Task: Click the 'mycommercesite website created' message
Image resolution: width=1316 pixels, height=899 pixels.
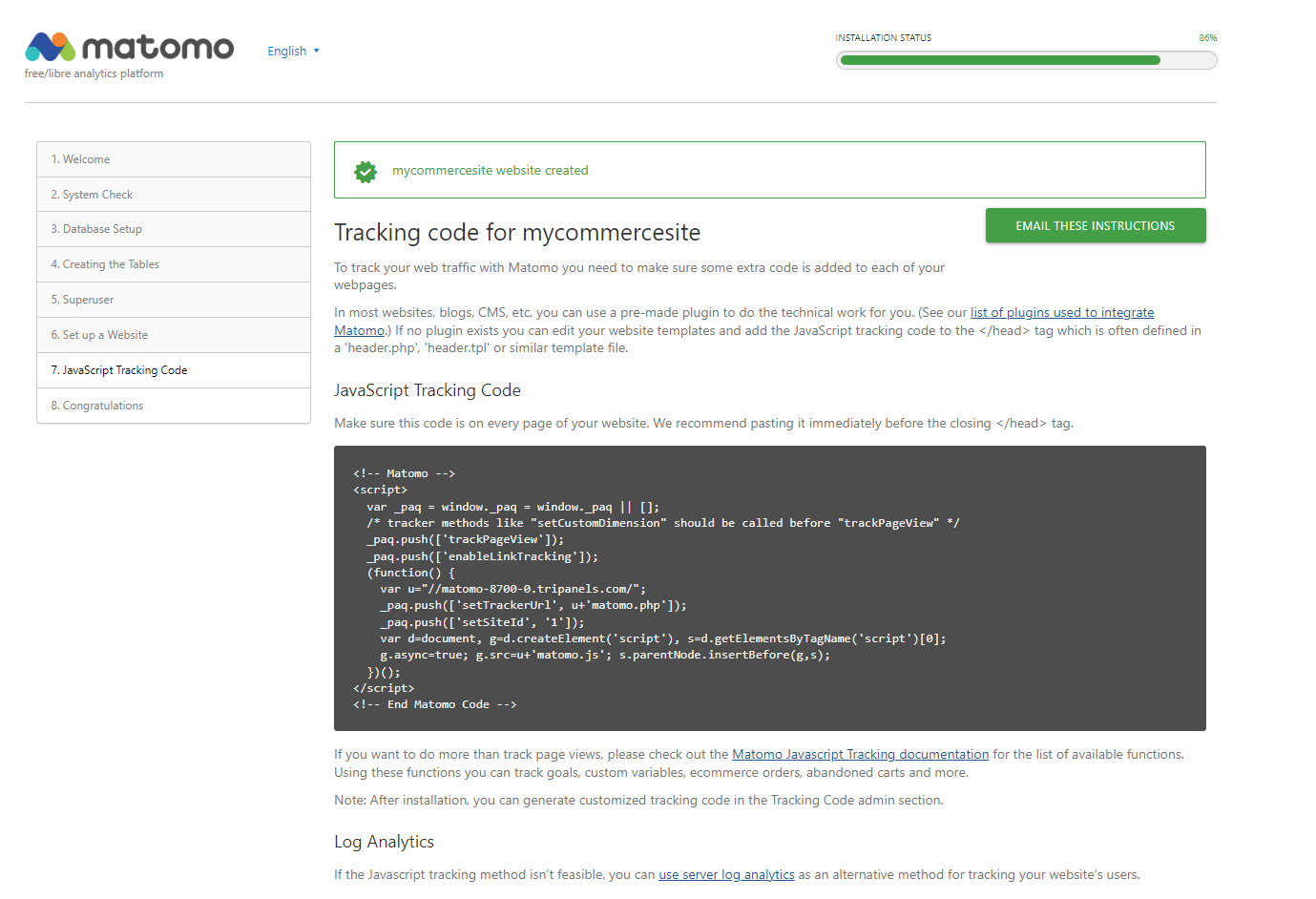Action: [x=490, y=170]
